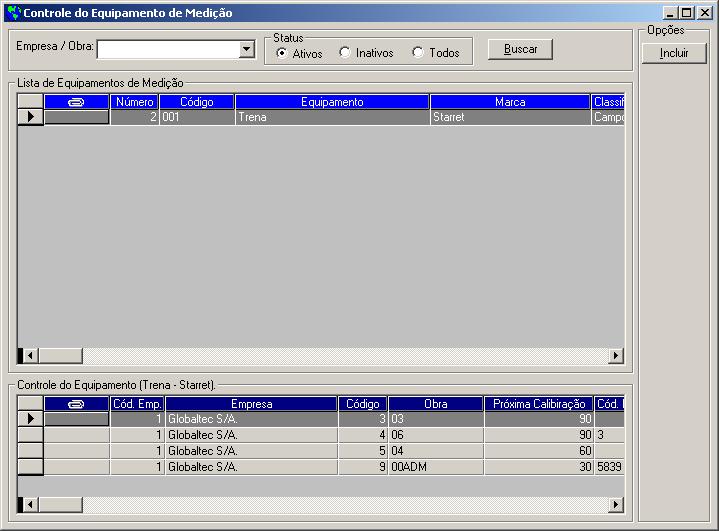Screen dimensions: 719x531
Task: Choose the Todos status radio button
Action: [x=418, y=53]
